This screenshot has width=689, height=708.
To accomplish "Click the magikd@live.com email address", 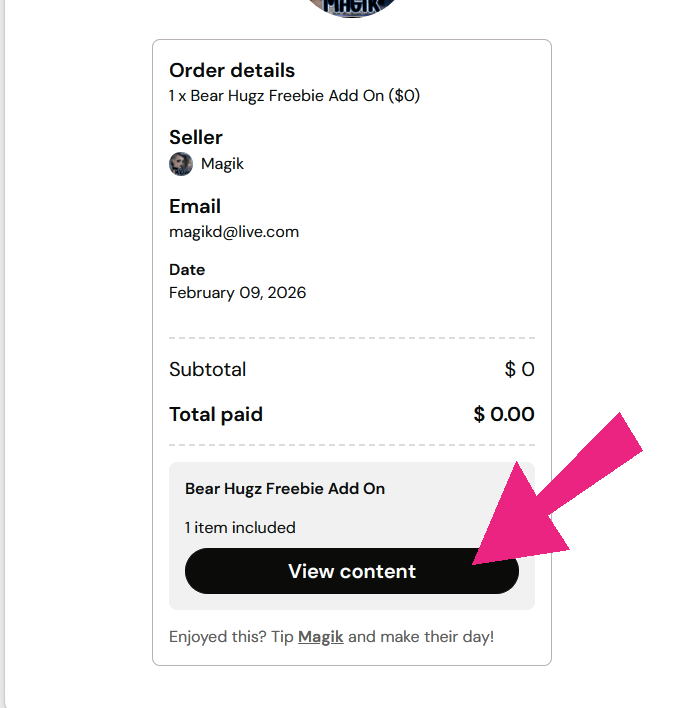I will coord(234,231).
